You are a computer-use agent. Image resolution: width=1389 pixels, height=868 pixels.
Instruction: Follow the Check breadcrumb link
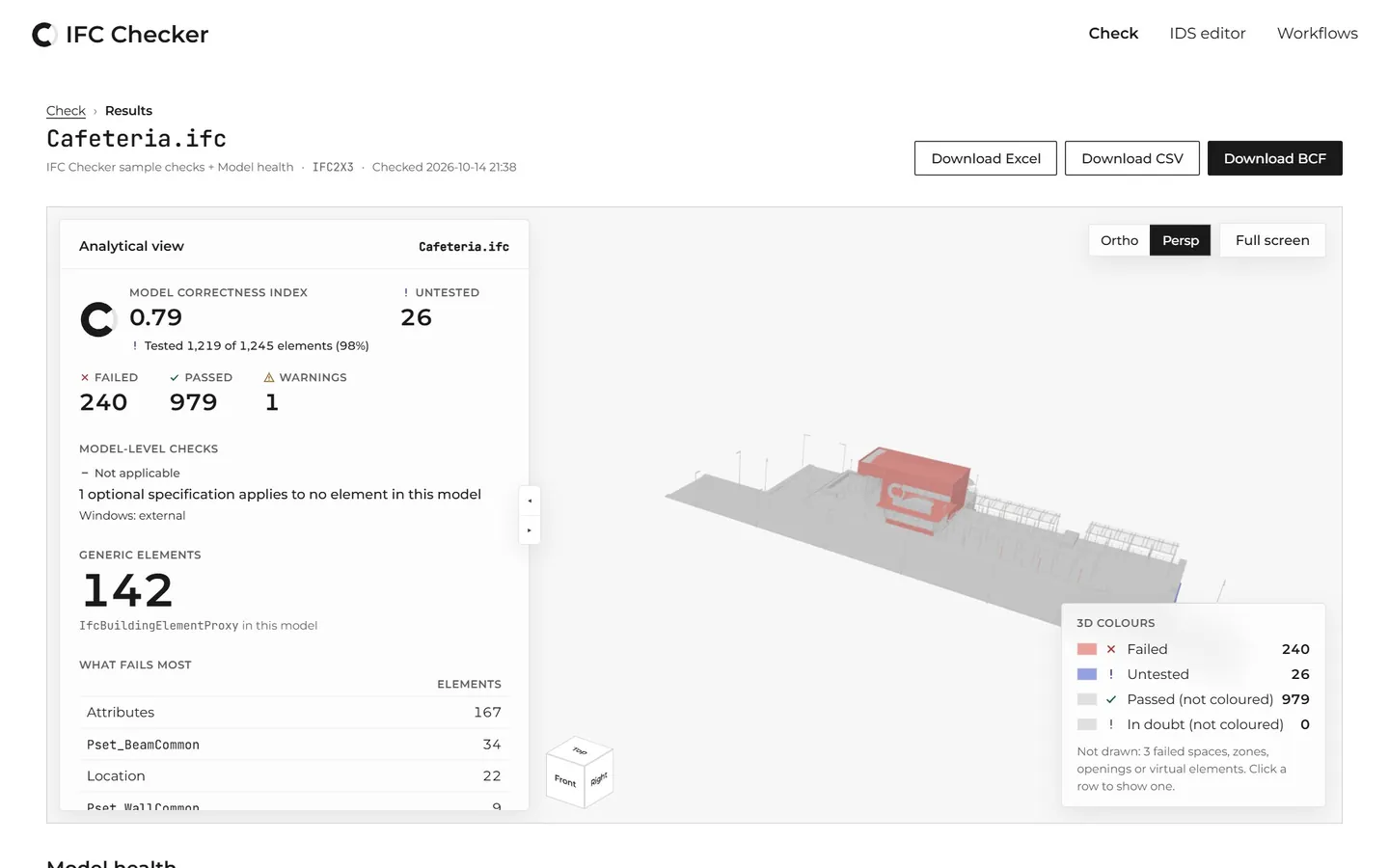pyautogui.click(x=66, y=111)
